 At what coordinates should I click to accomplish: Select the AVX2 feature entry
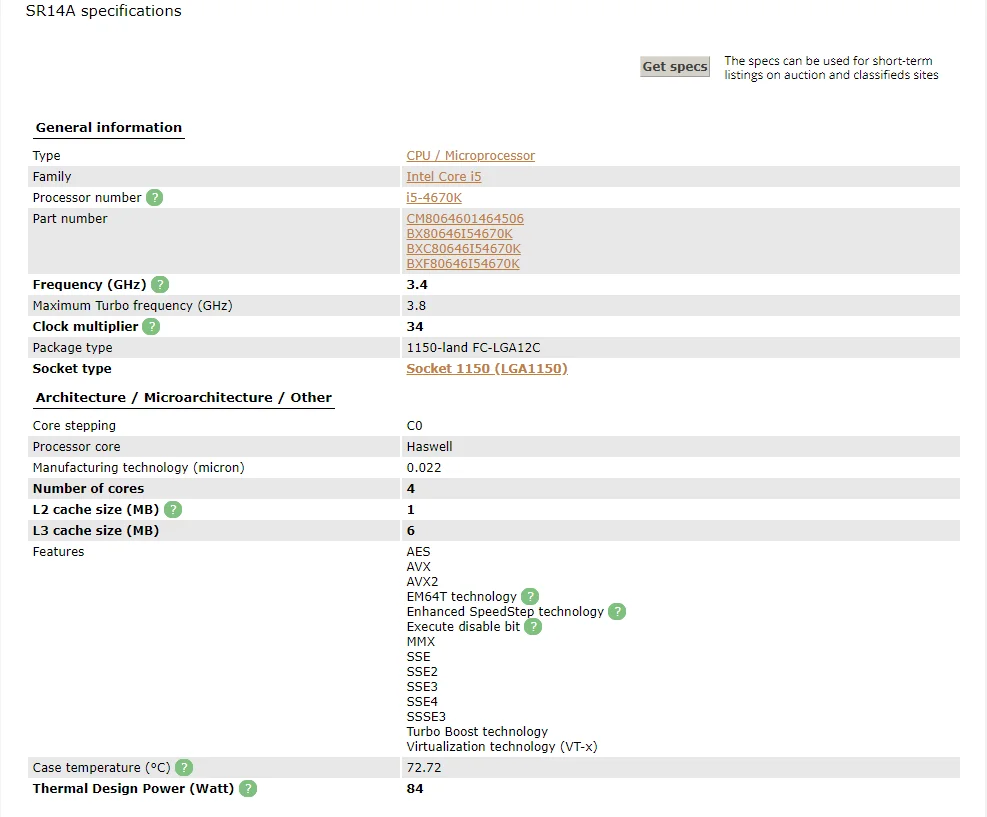[x=422, y=582]
